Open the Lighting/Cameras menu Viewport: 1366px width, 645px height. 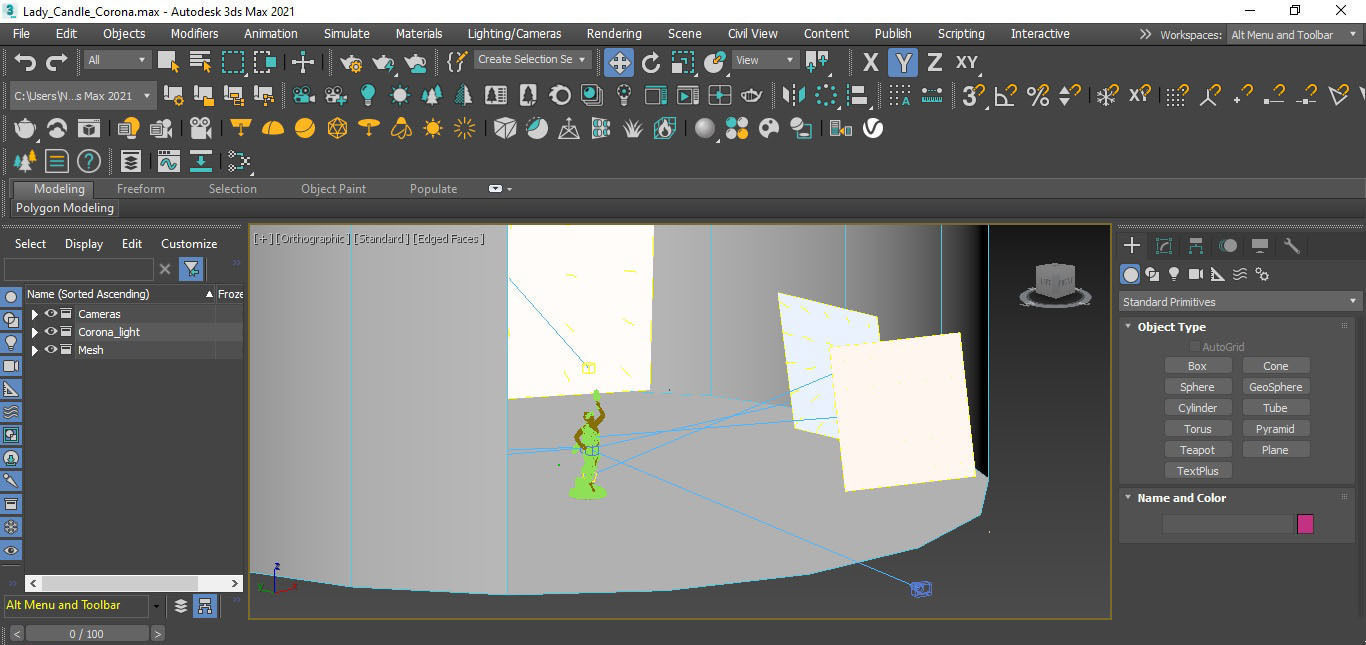[514, 33]
